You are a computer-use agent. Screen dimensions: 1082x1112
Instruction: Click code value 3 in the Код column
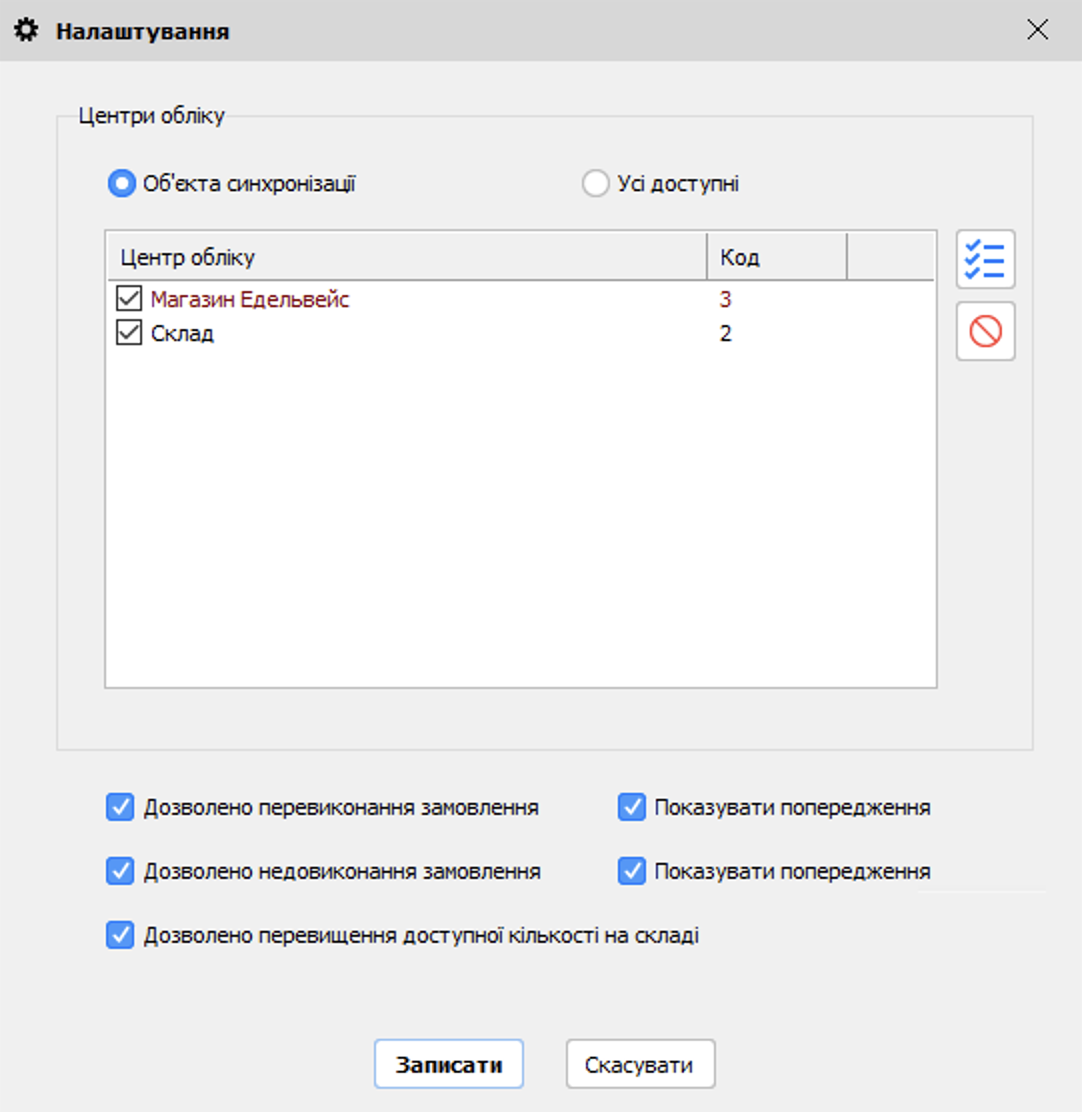pyautogui.click(x=725, y=299)
